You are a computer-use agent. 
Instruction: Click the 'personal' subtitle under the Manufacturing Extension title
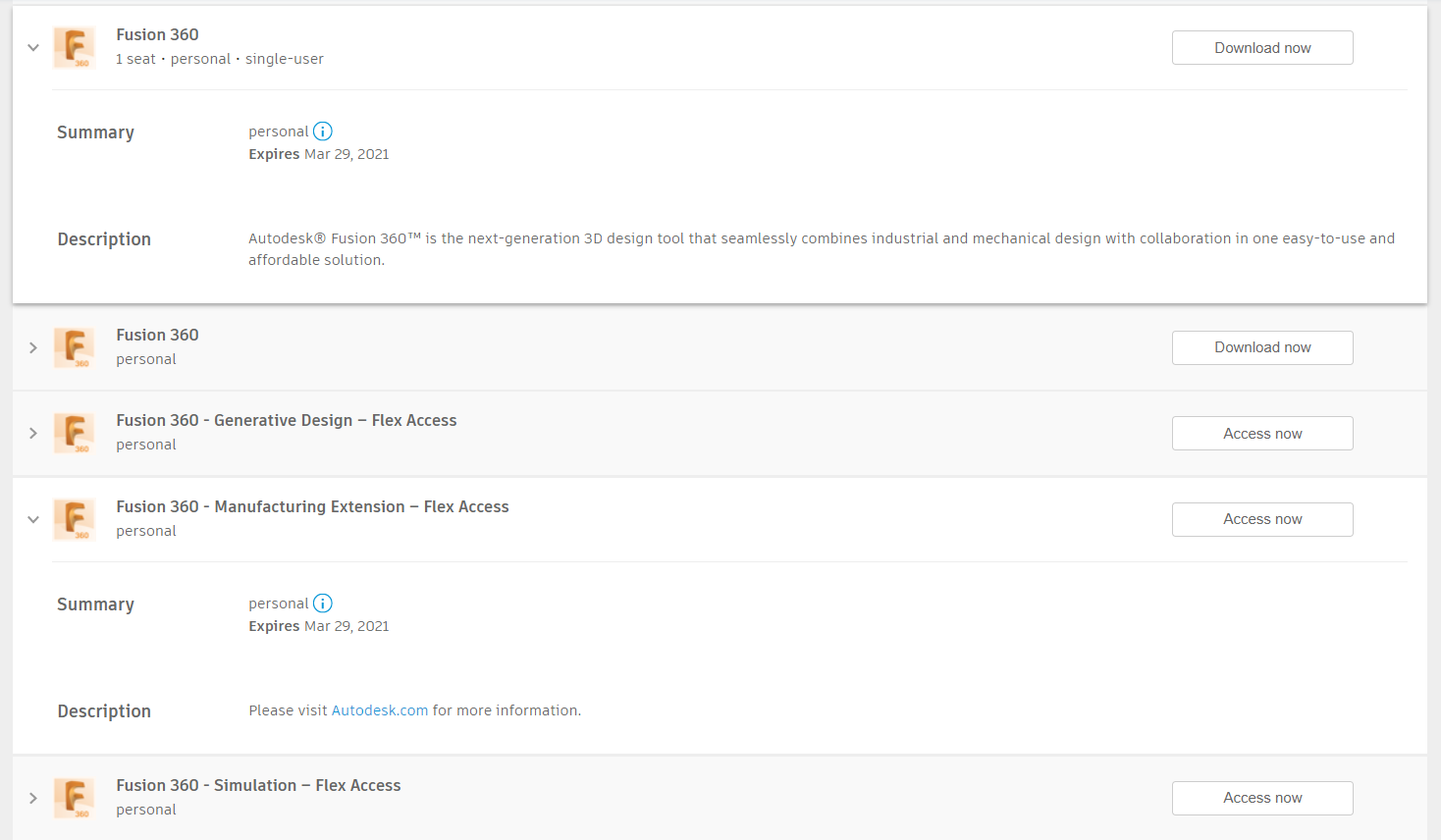(x=146, y=531)
